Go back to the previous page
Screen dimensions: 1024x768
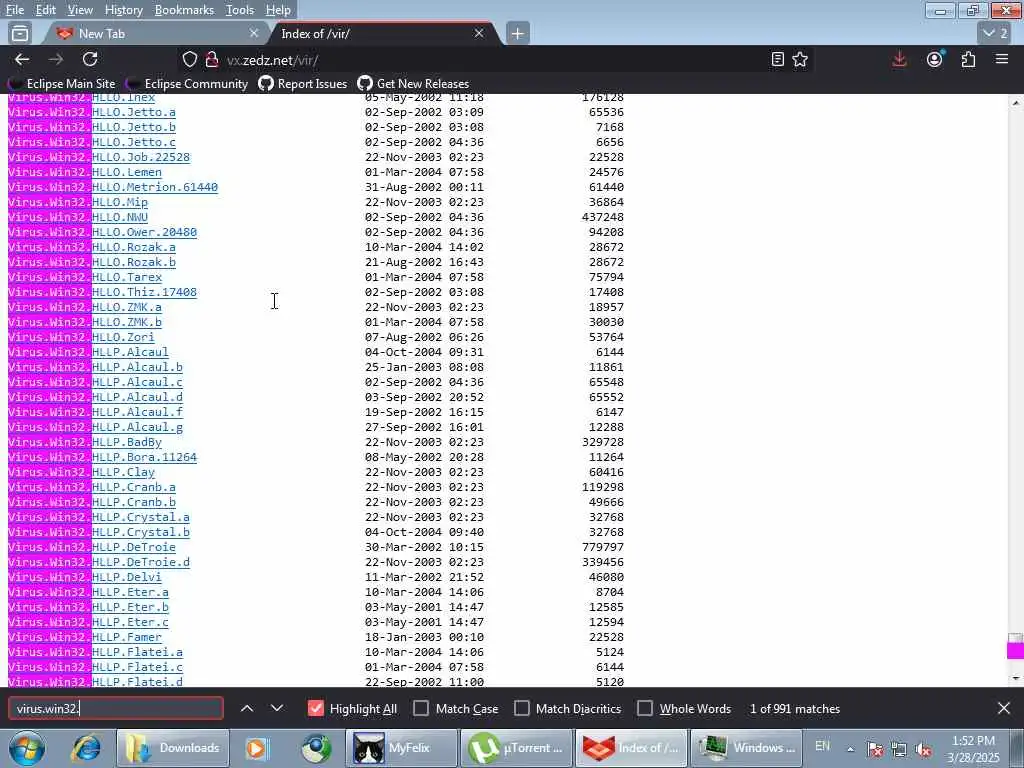tap(22, 59)
